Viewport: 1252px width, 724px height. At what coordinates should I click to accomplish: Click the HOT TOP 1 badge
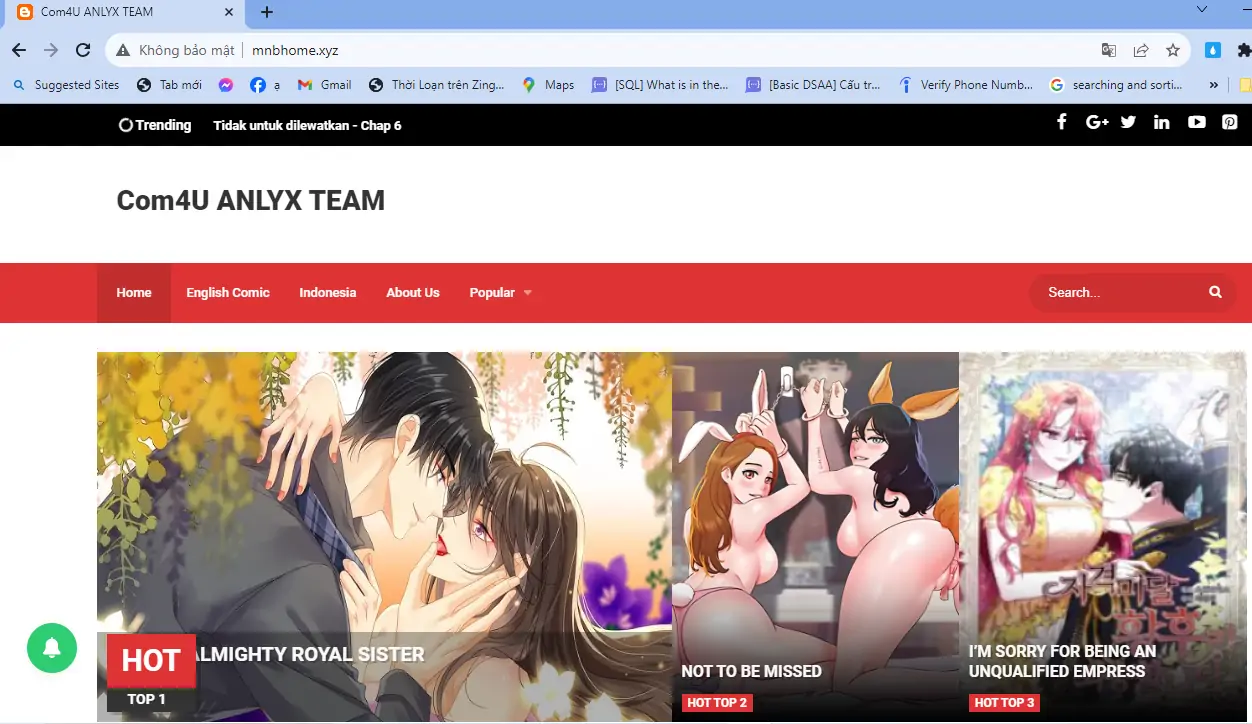tap(151, 672)
